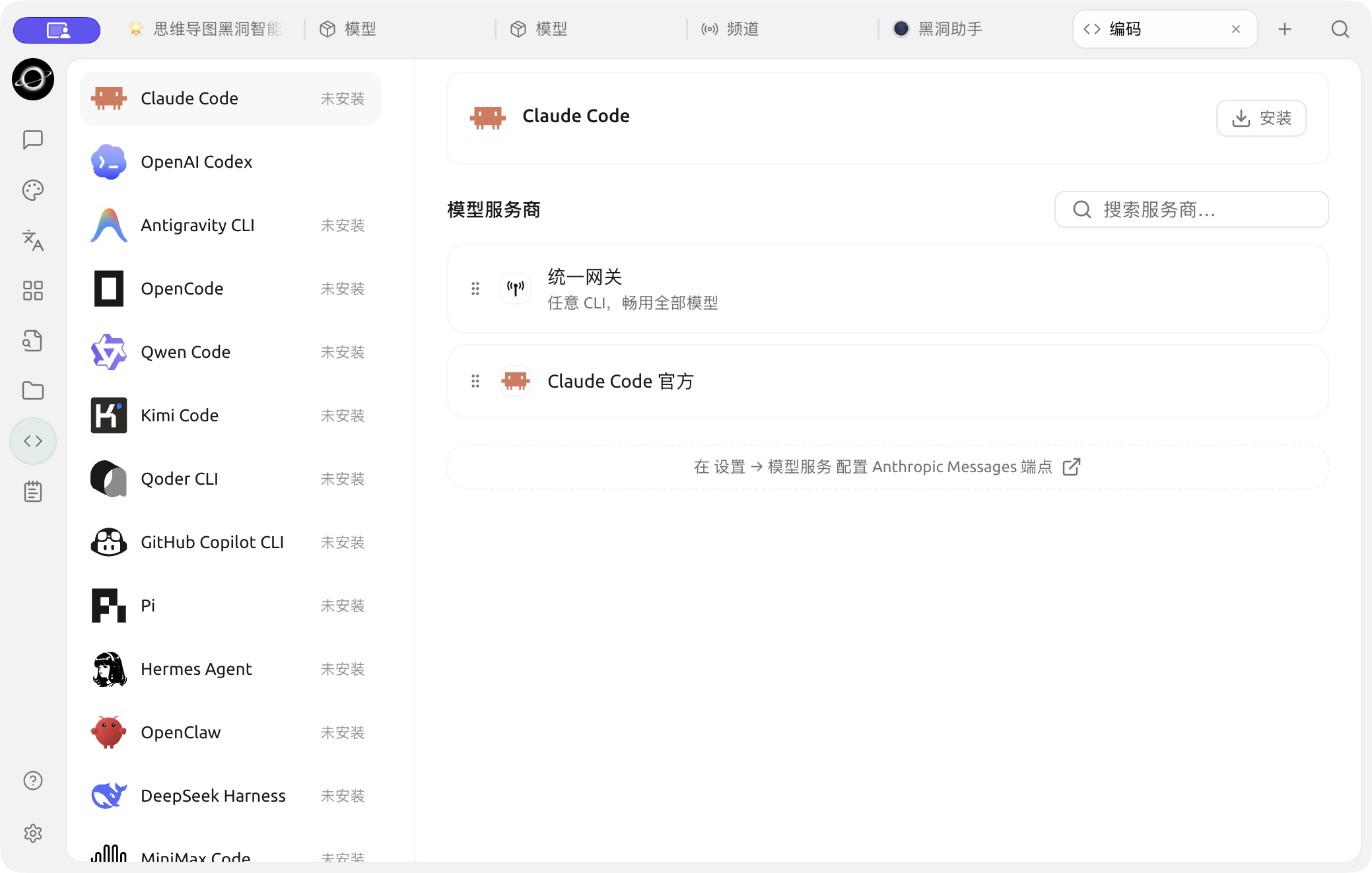Screen dimensions: 1372x873
Task: Select Kimi Code in the tool list
Action: click(230, 415)
